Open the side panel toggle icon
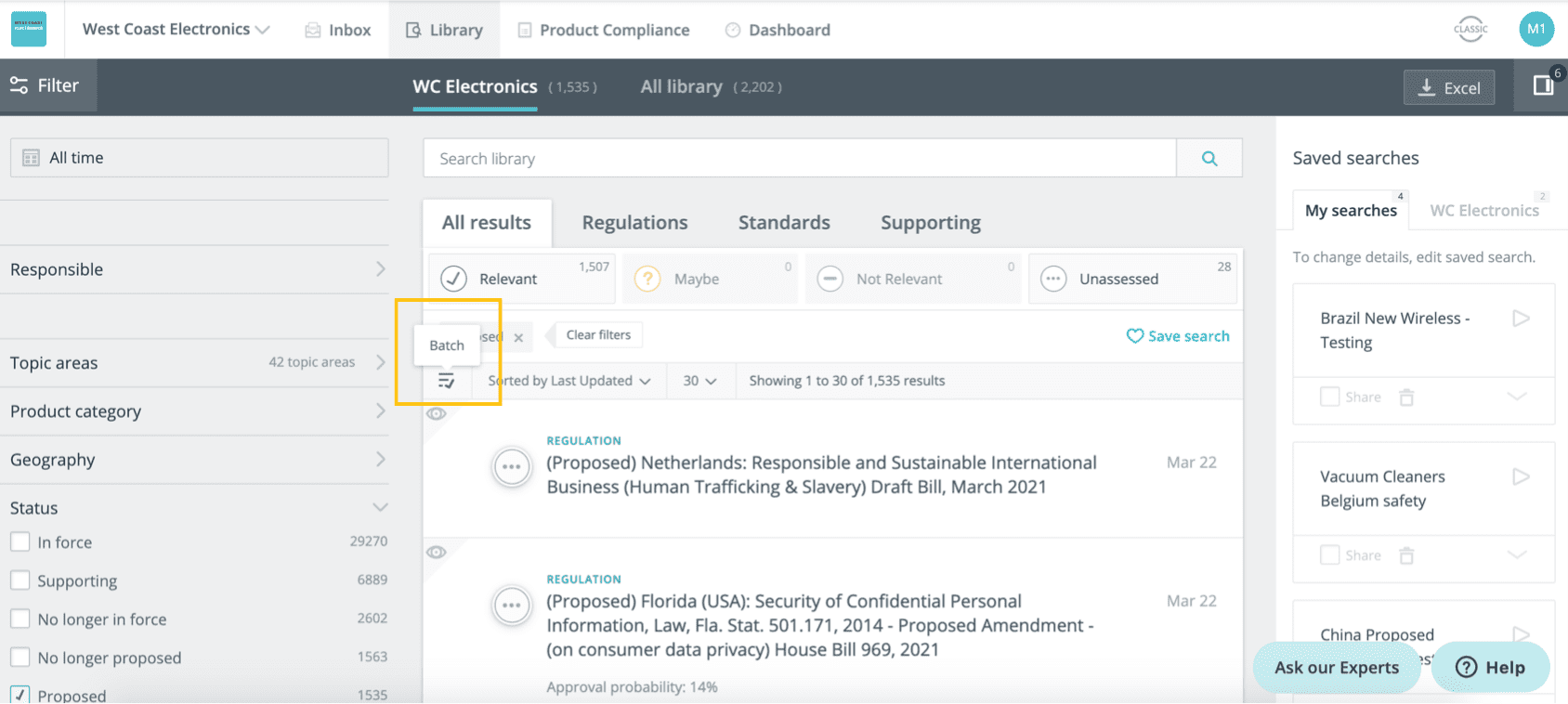 1542,86
